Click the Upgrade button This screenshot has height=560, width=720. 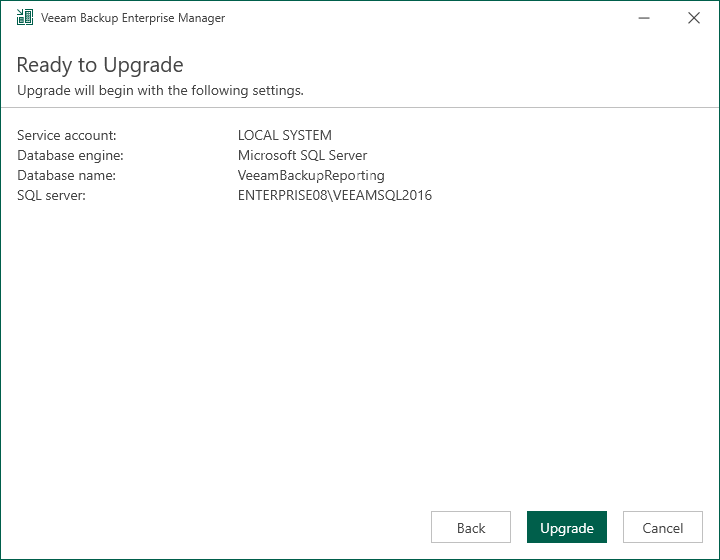click(x=567, y=527)
